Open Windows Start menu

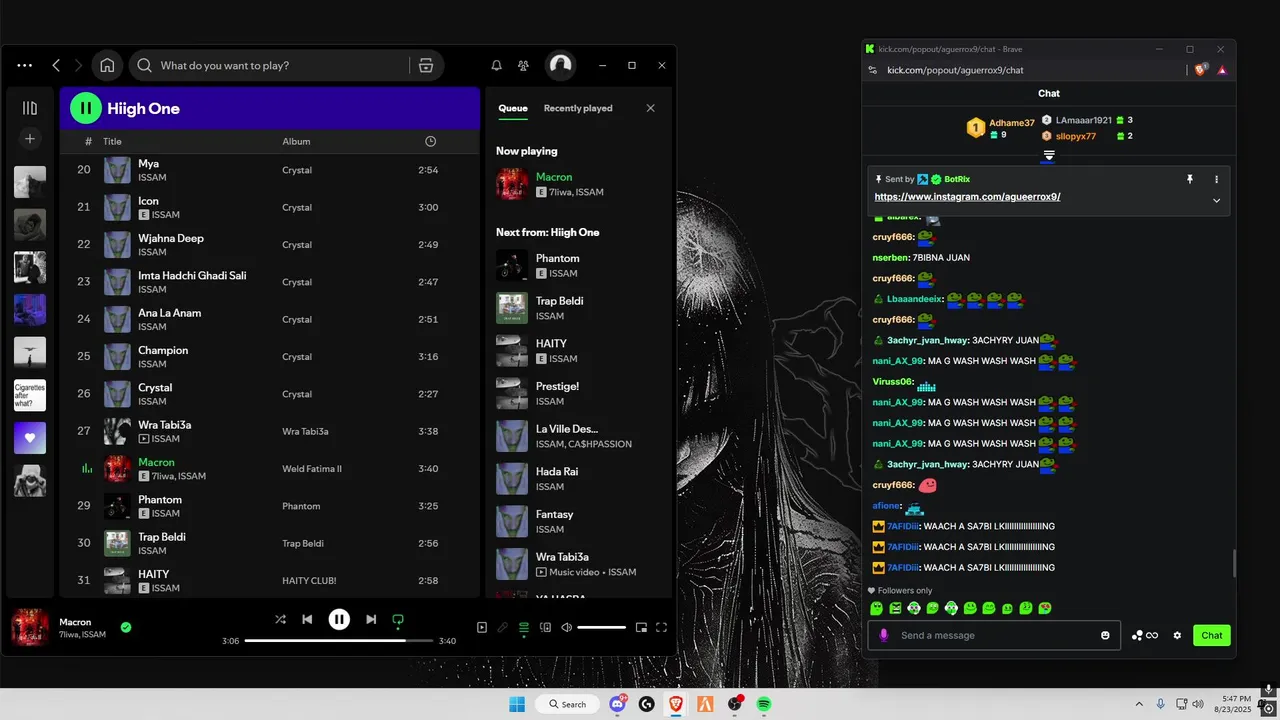point(517,704)
